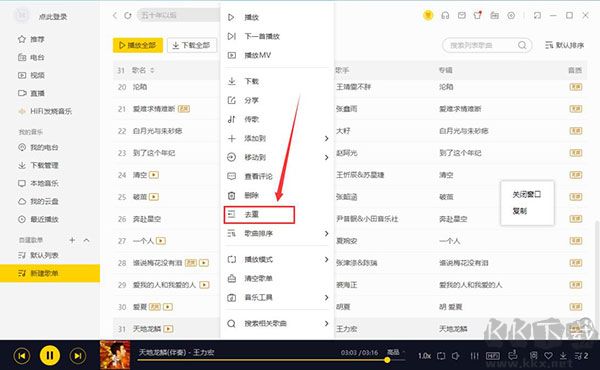Open the mail message icon at top
Image resolution: width=600 pixels, height=370 pixels.
coord(462,15)
